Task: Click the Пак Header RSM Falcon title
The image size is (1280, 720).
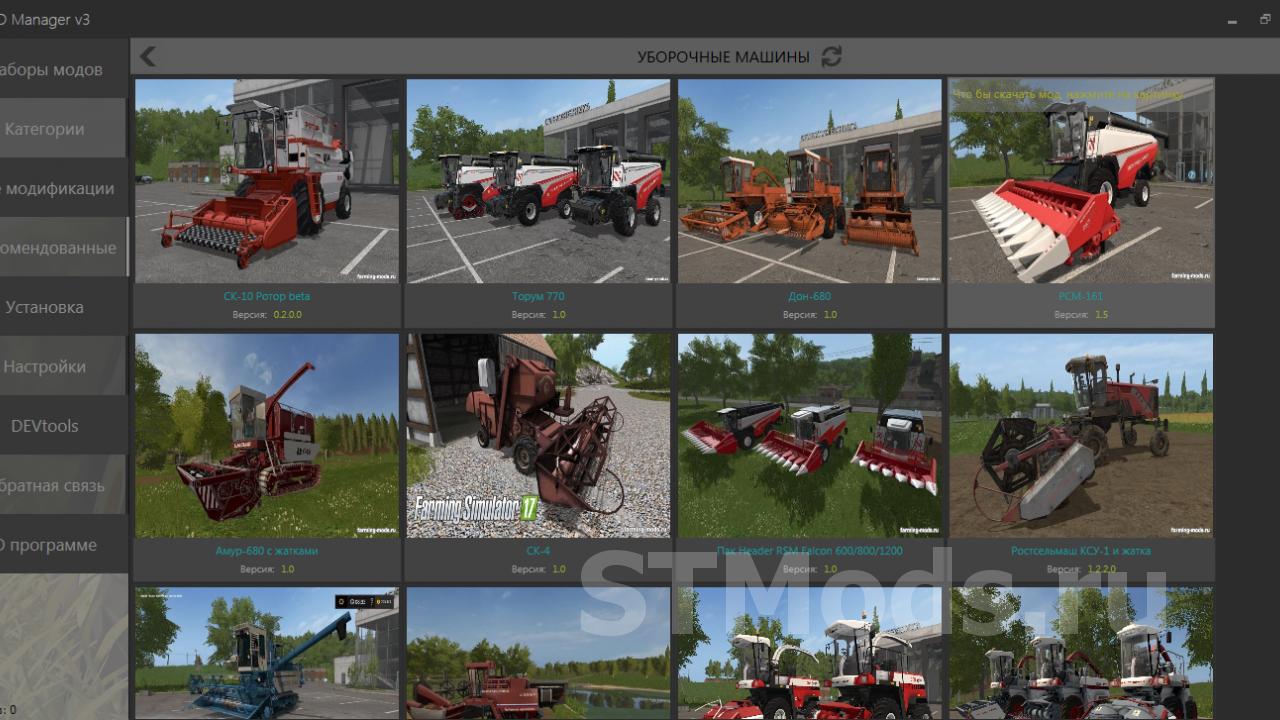Action: tap(809, 551)
